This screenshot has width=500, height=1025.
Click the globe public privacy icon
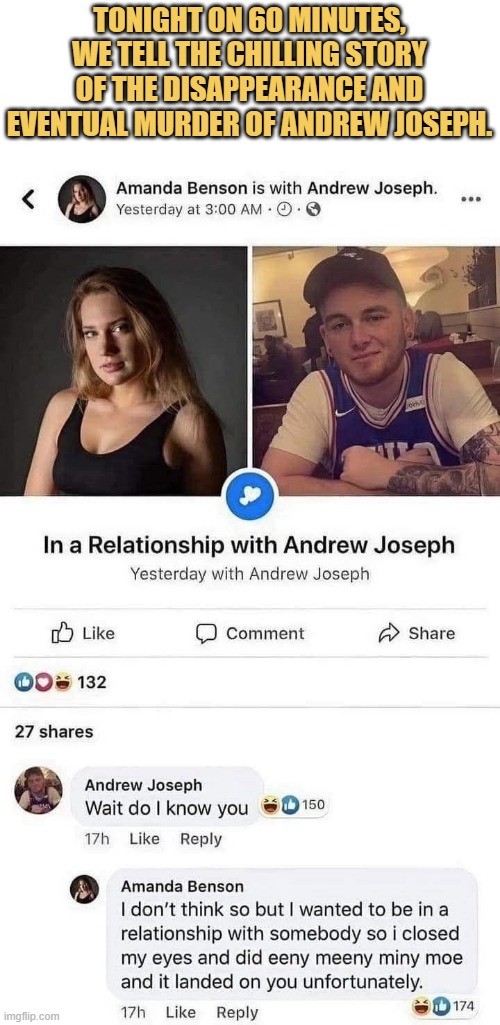coord(314,210)
